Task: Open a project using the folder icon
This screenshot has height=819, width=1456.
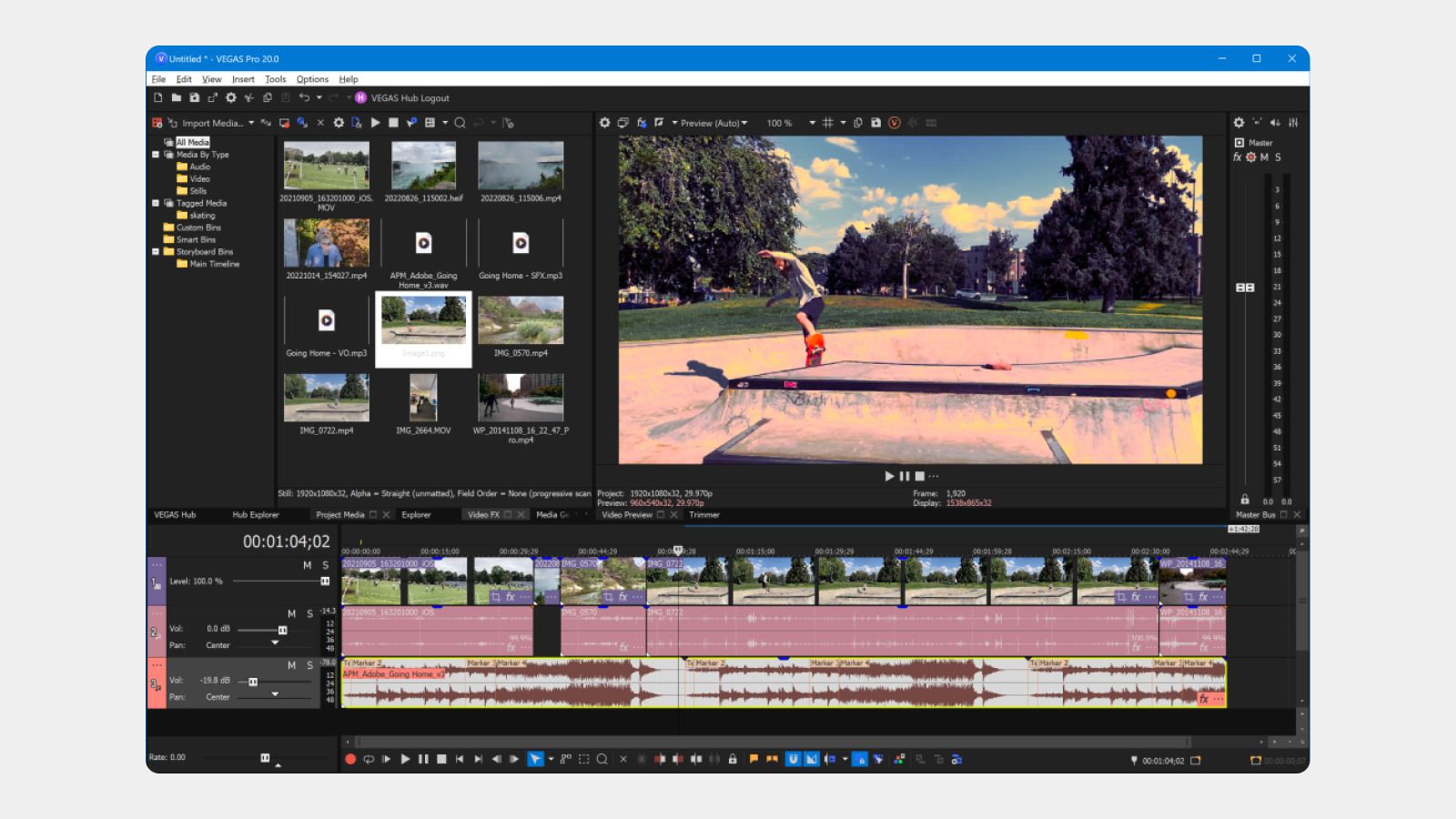Action: click(x=177, y=97)
